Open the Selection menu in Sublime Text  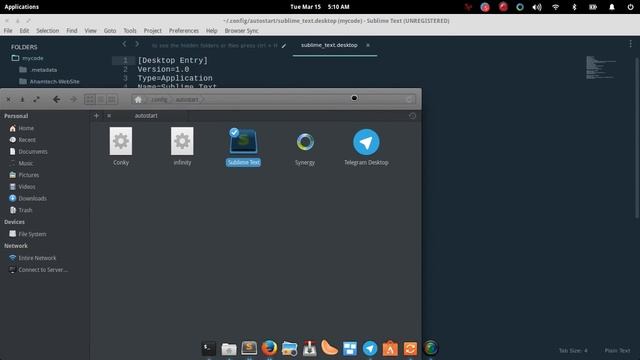point(47,31)
